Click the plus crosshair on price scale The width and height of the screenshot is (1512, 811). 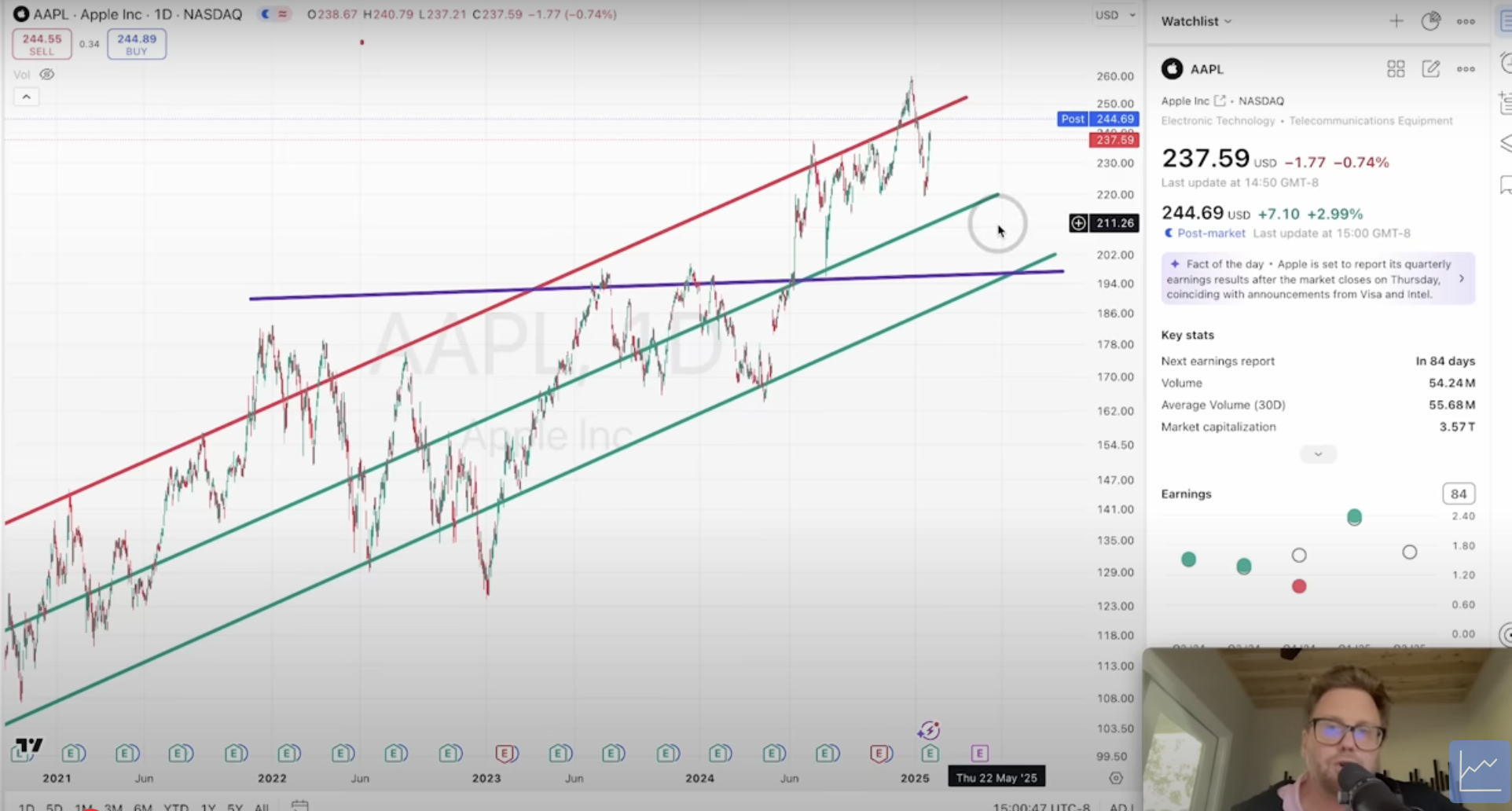[1078, 223]
